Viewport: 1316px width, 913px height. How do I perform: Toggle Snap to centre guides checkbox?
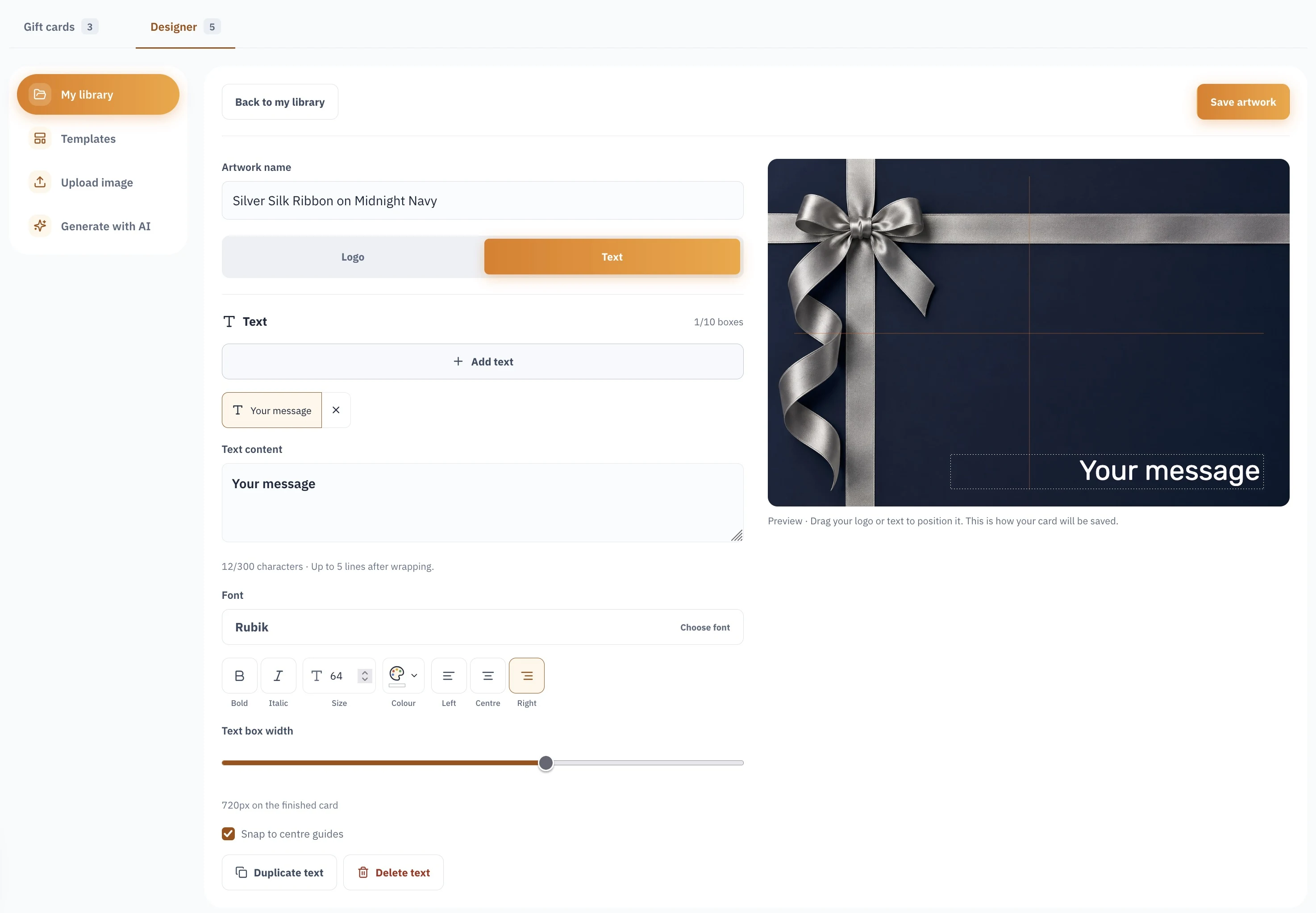tap(228, 834)
